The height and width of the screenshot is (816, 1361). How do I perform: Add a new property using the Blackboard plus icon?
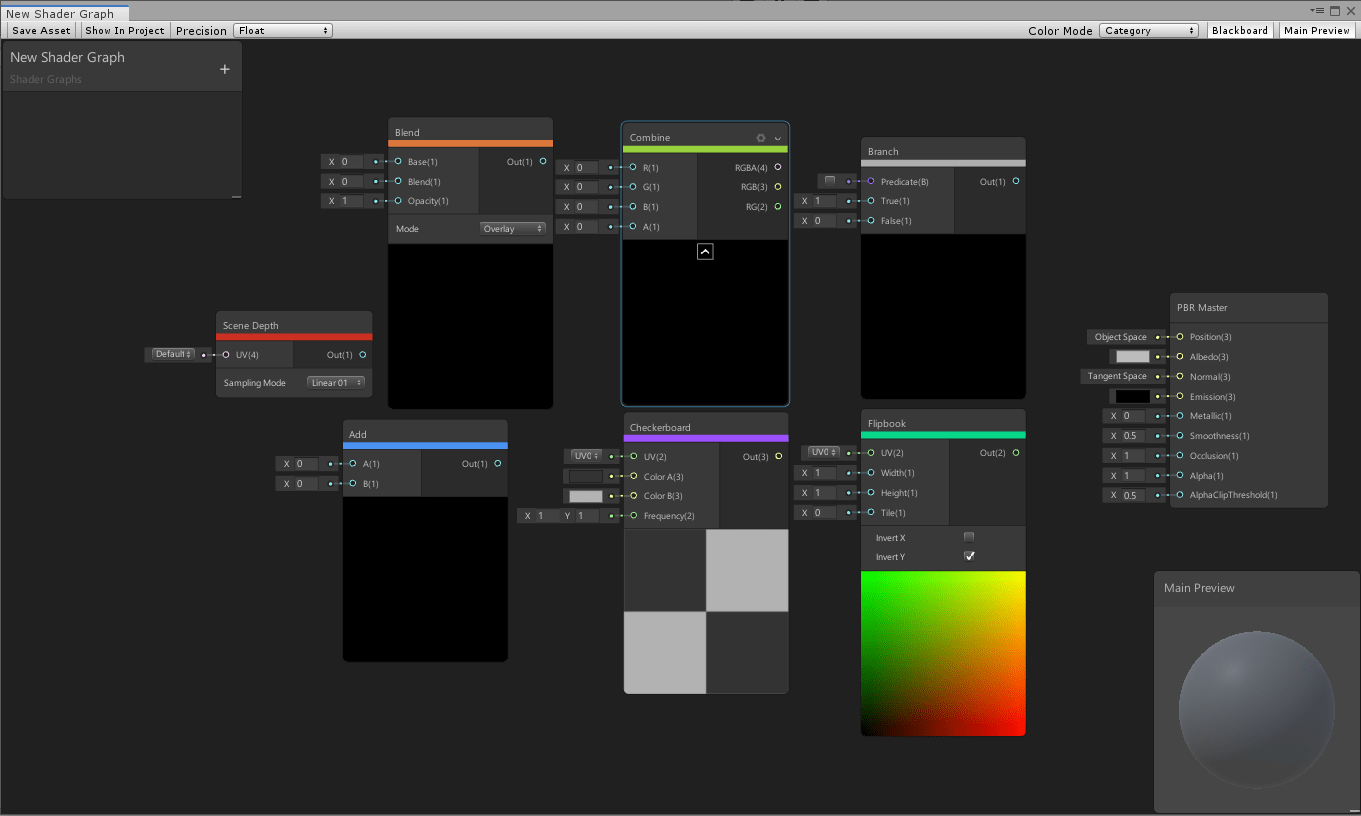(x=225, y=66)
